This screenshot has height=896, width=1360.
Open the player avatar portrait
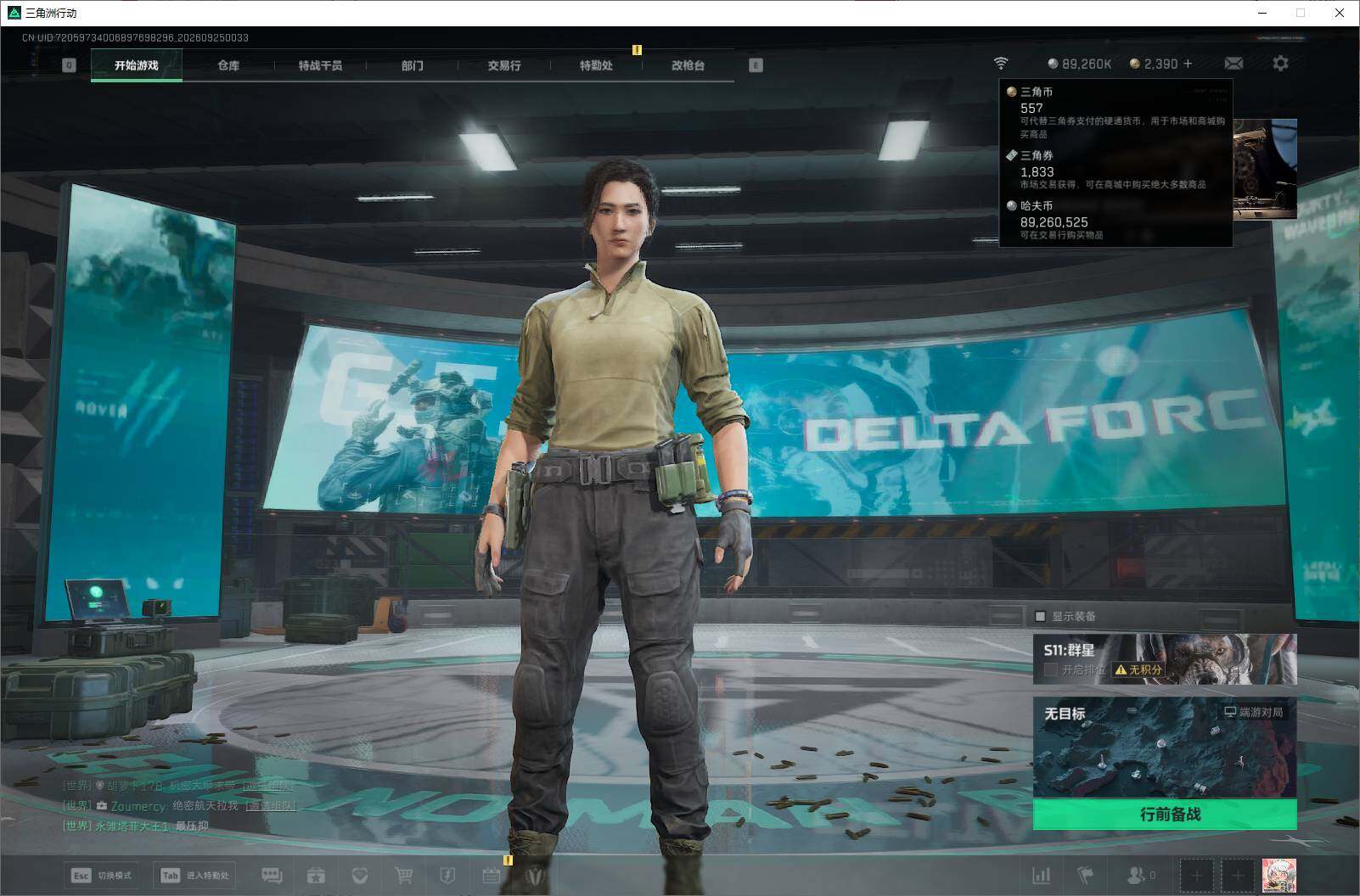tap(1279, 875)
